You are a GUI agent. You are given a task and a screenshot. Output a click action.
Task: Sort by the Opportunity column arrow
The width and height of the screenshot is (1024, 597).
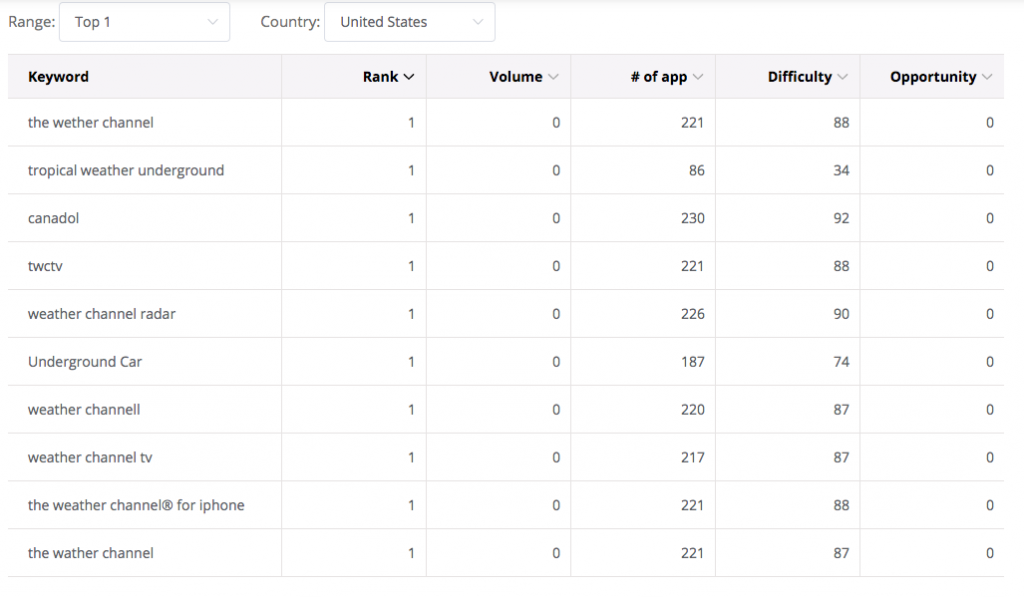click(x=987, y=77)
